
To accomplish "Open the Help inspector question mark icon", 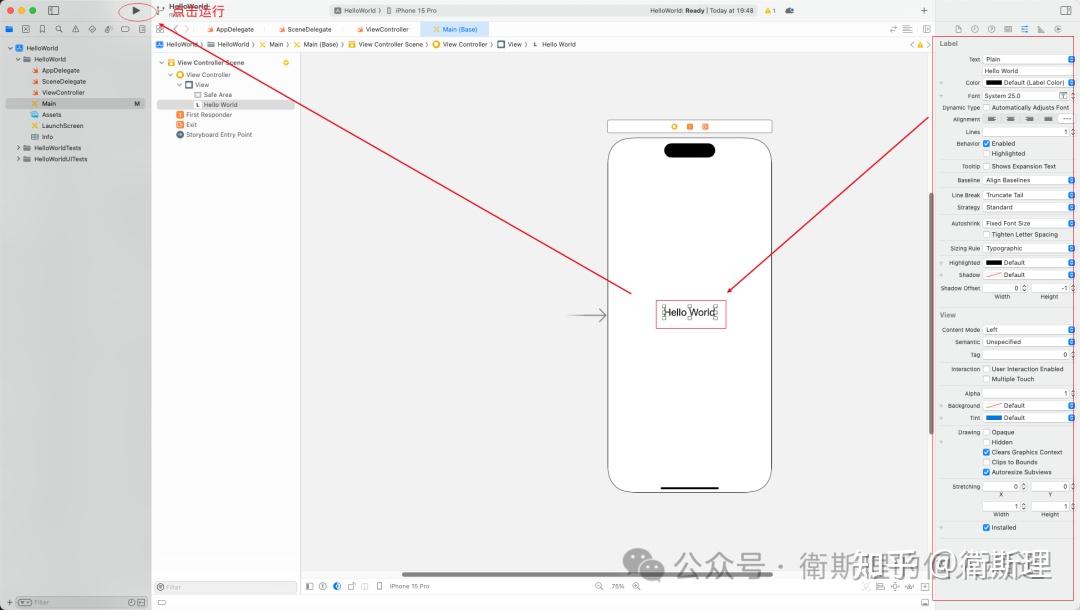I will pos(991,29).
